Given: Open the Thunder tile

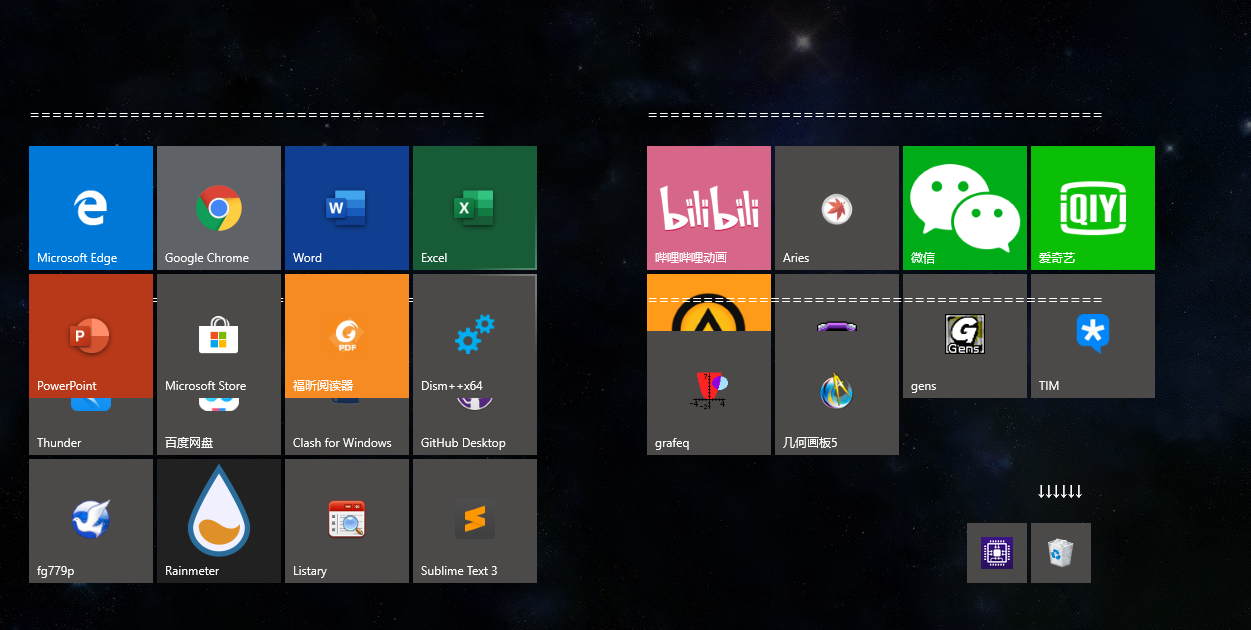Looking at the screenshot, I should pos(91,427).
